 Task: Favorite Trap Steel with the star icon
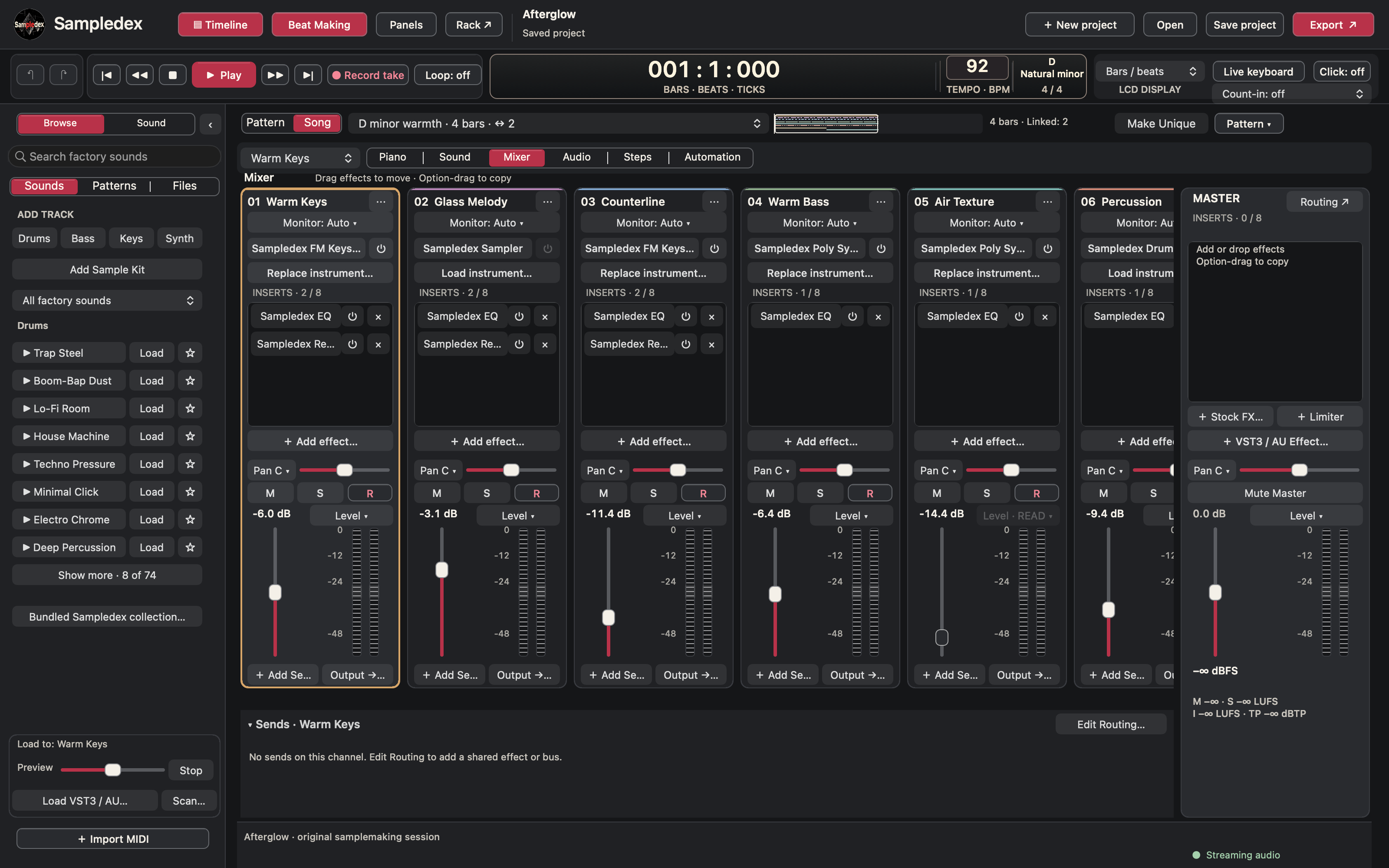(190, 353)
